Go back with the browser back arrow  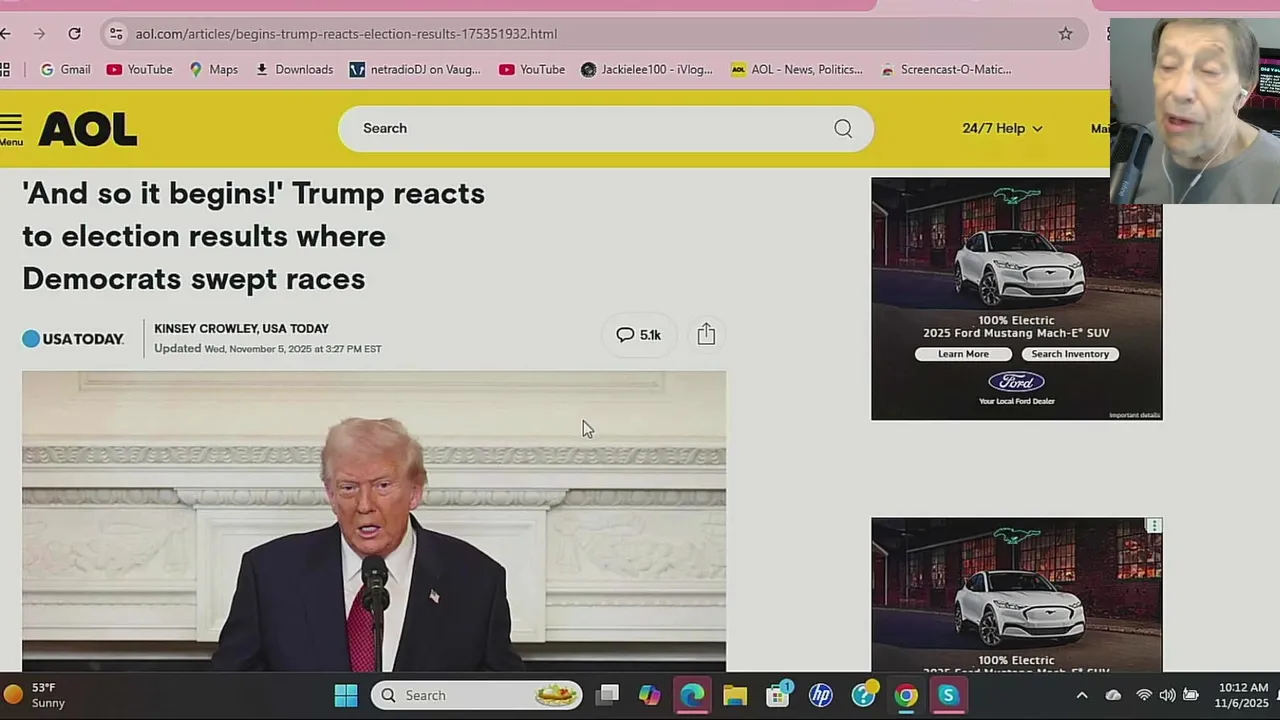pyautogui.click(x=6, y=34)
